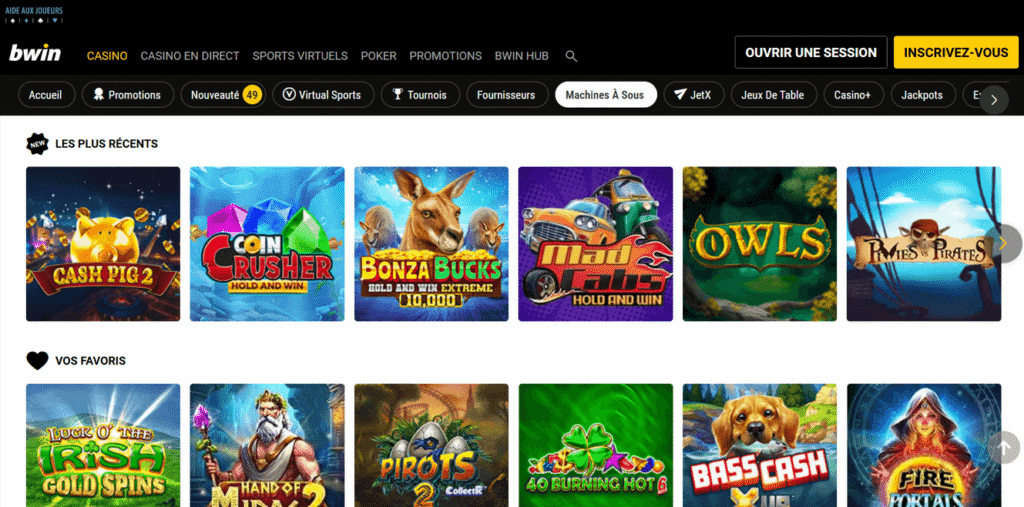Image resolution: width=1024 pixels, height=507 pixels.
Task: Click the Inscrivez-vous button
Action: (x=956, y=52)
